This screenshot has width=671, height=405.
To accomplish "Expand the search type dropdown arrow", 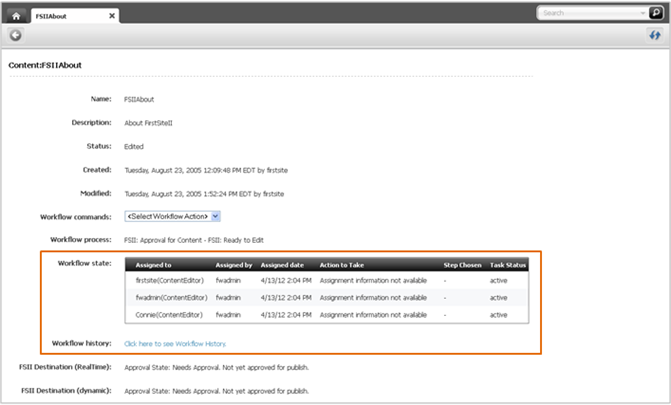I will click(x=643, y=13).
